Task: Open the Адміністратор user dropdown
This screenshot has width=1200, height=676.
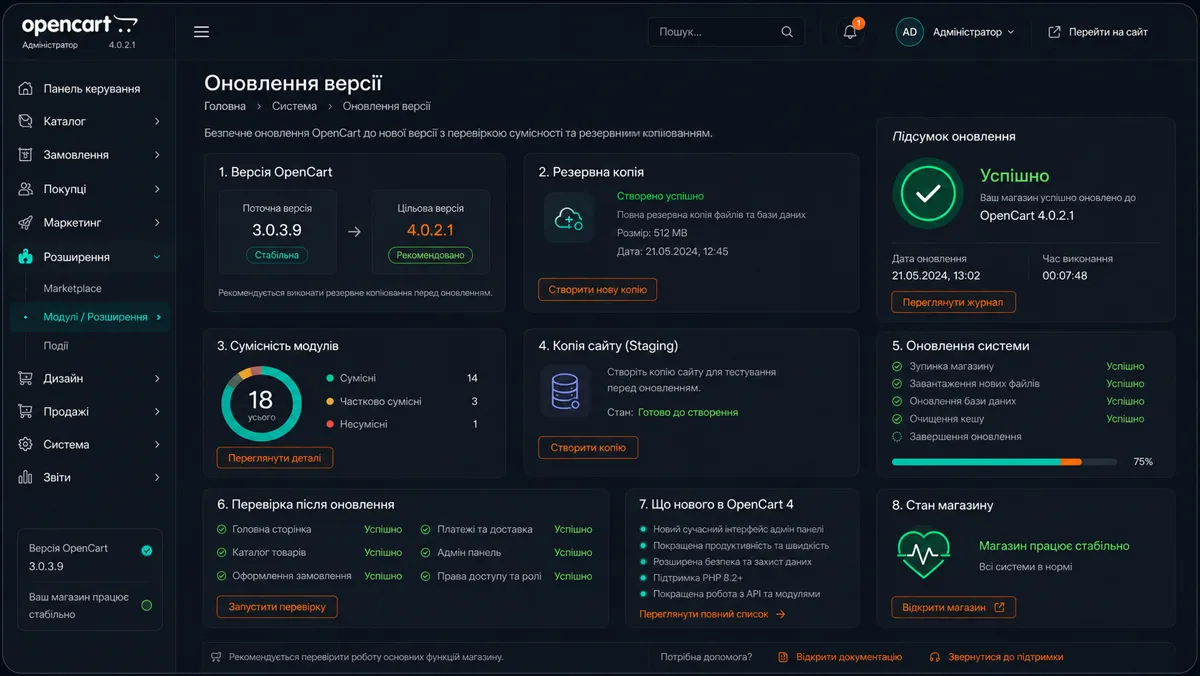Action: coord(973,32)
